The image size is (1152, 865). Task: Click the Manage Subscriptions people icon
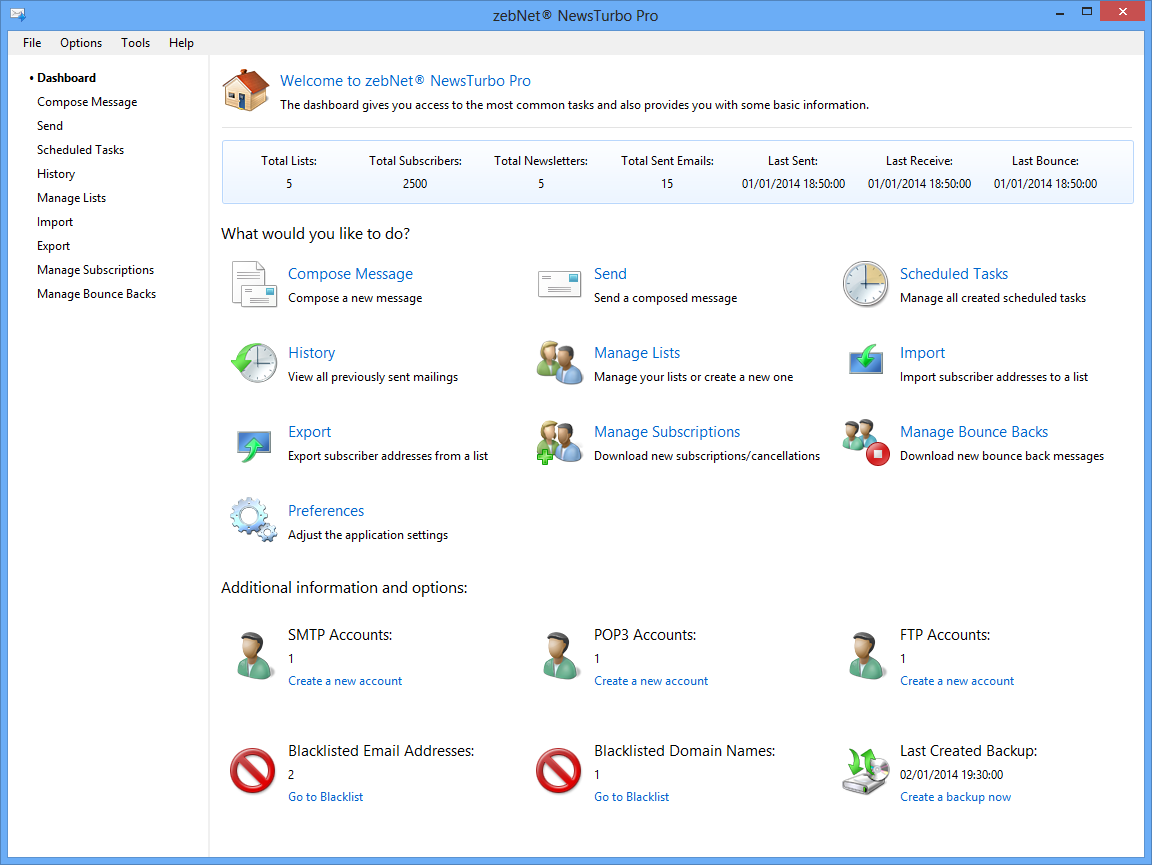coord(560,442)
